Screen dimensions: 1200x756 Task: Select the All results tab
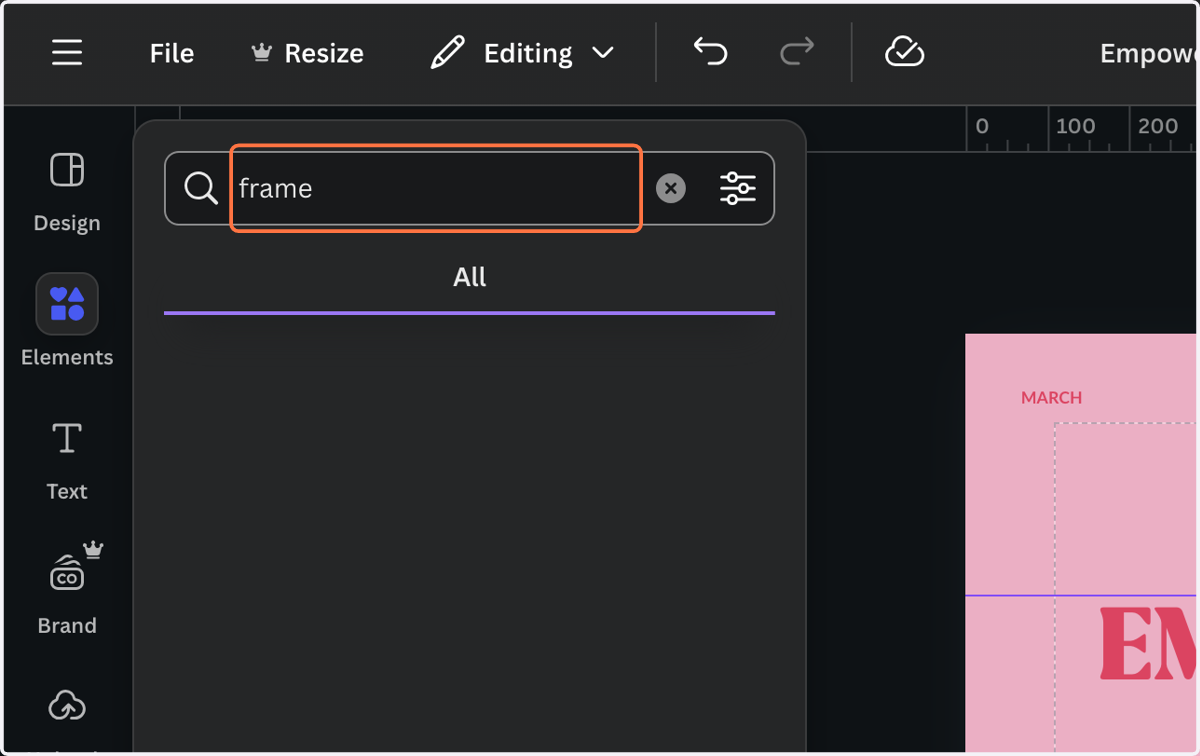[x=469, y=277]
